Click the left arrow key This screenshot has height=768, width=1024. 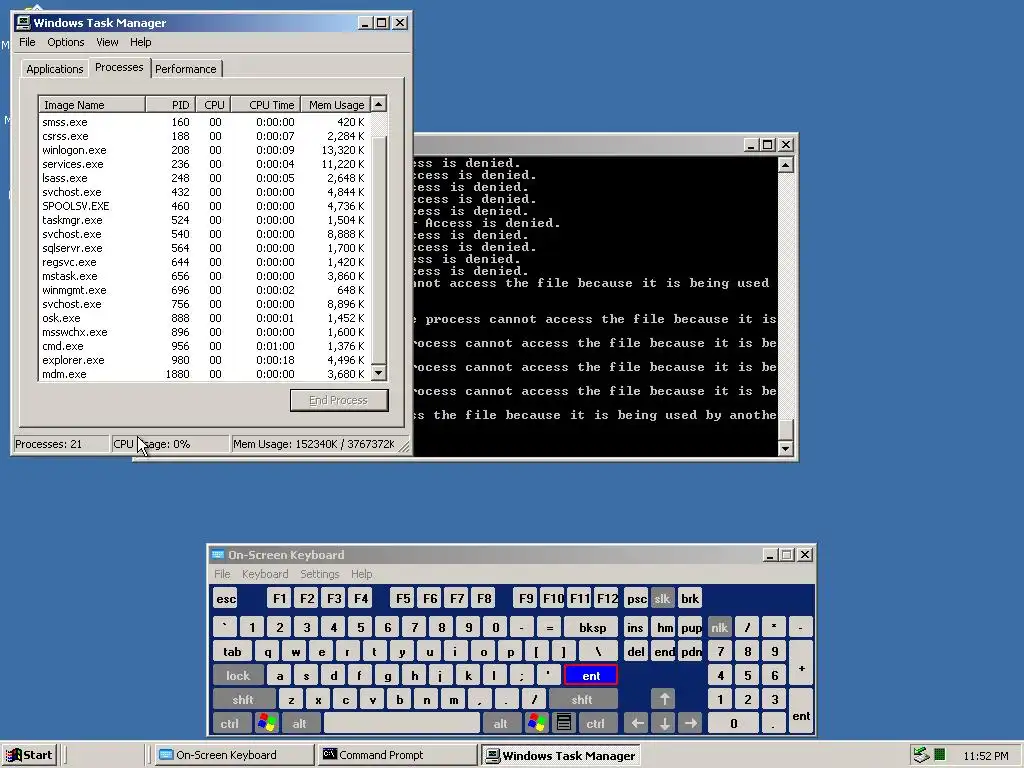637,724
